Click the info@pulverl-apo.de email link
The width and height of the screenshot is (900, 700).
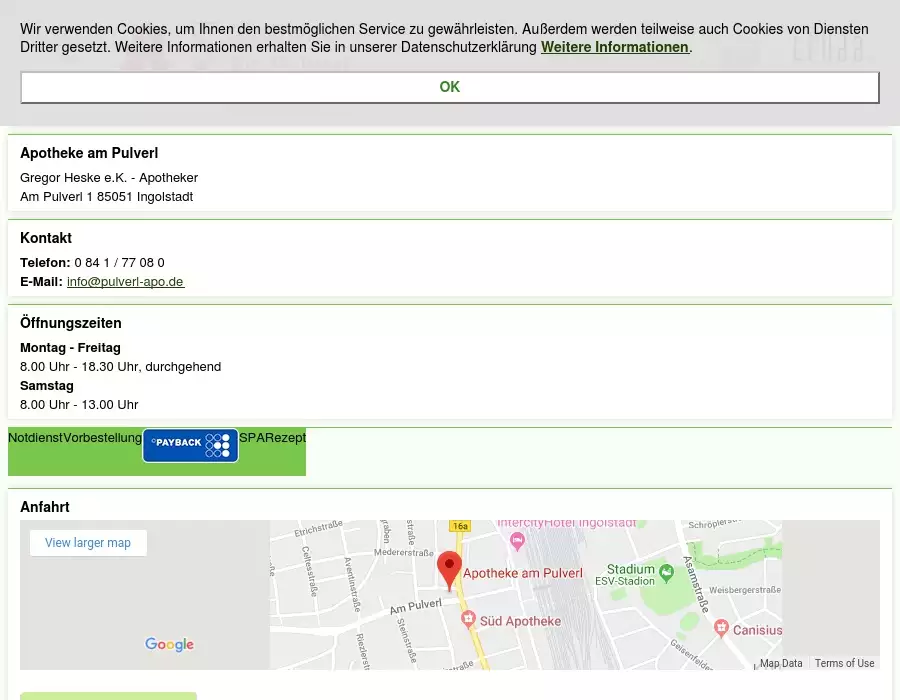125,282
